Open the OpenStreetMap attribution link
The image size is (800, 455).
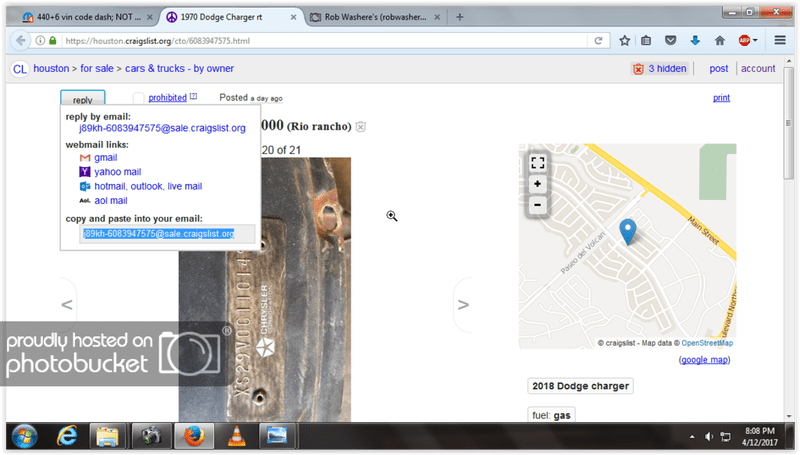(707, 343)
